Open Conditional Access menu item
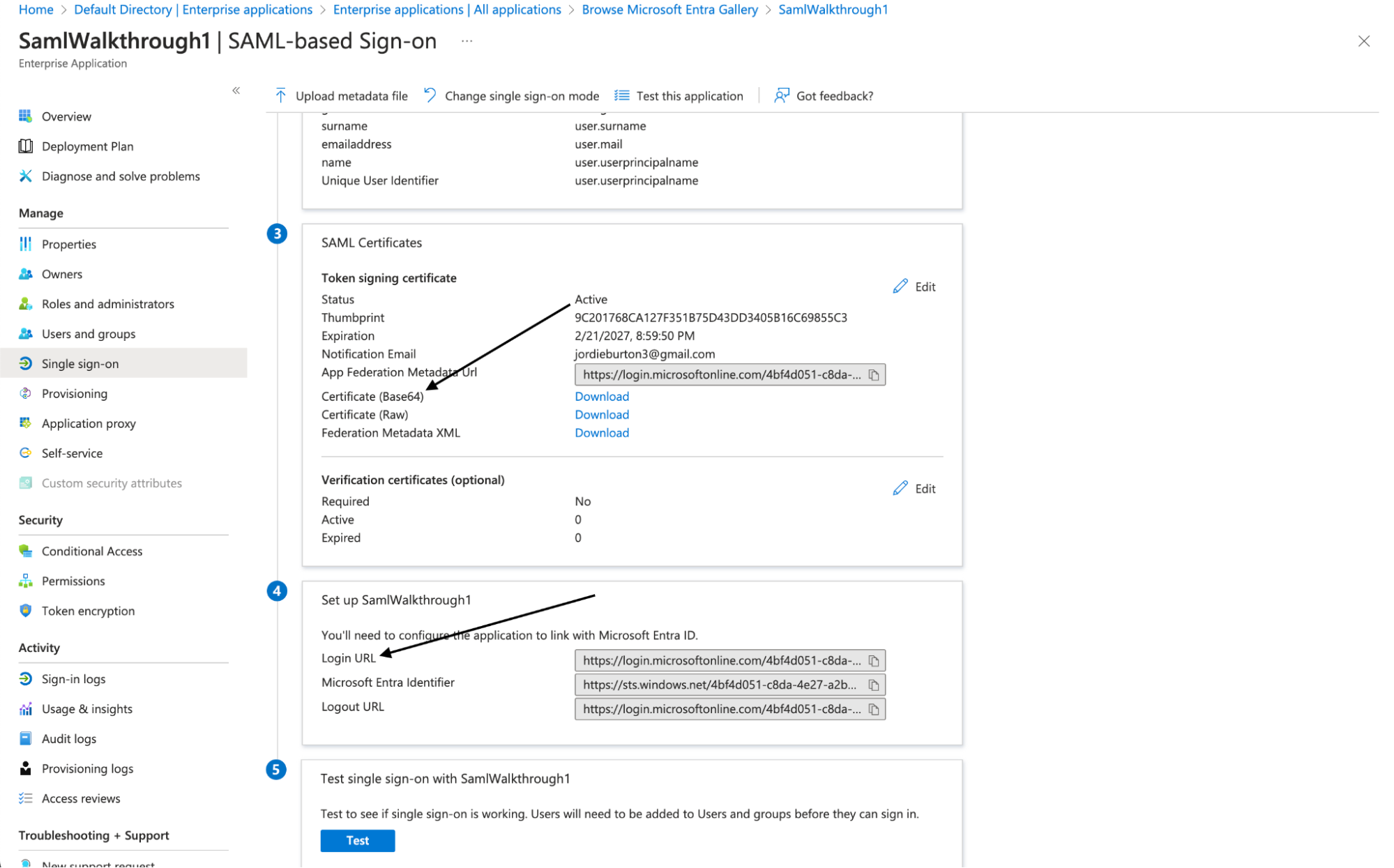The image size is (1394, 868). pyautogui.click(x=92, y=551)
